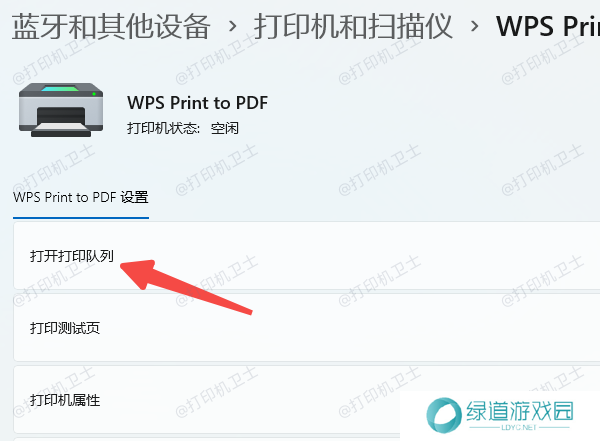Click the WPS Pri… breadcrumb title
600x441 pixels.
(x=548, y=26)
